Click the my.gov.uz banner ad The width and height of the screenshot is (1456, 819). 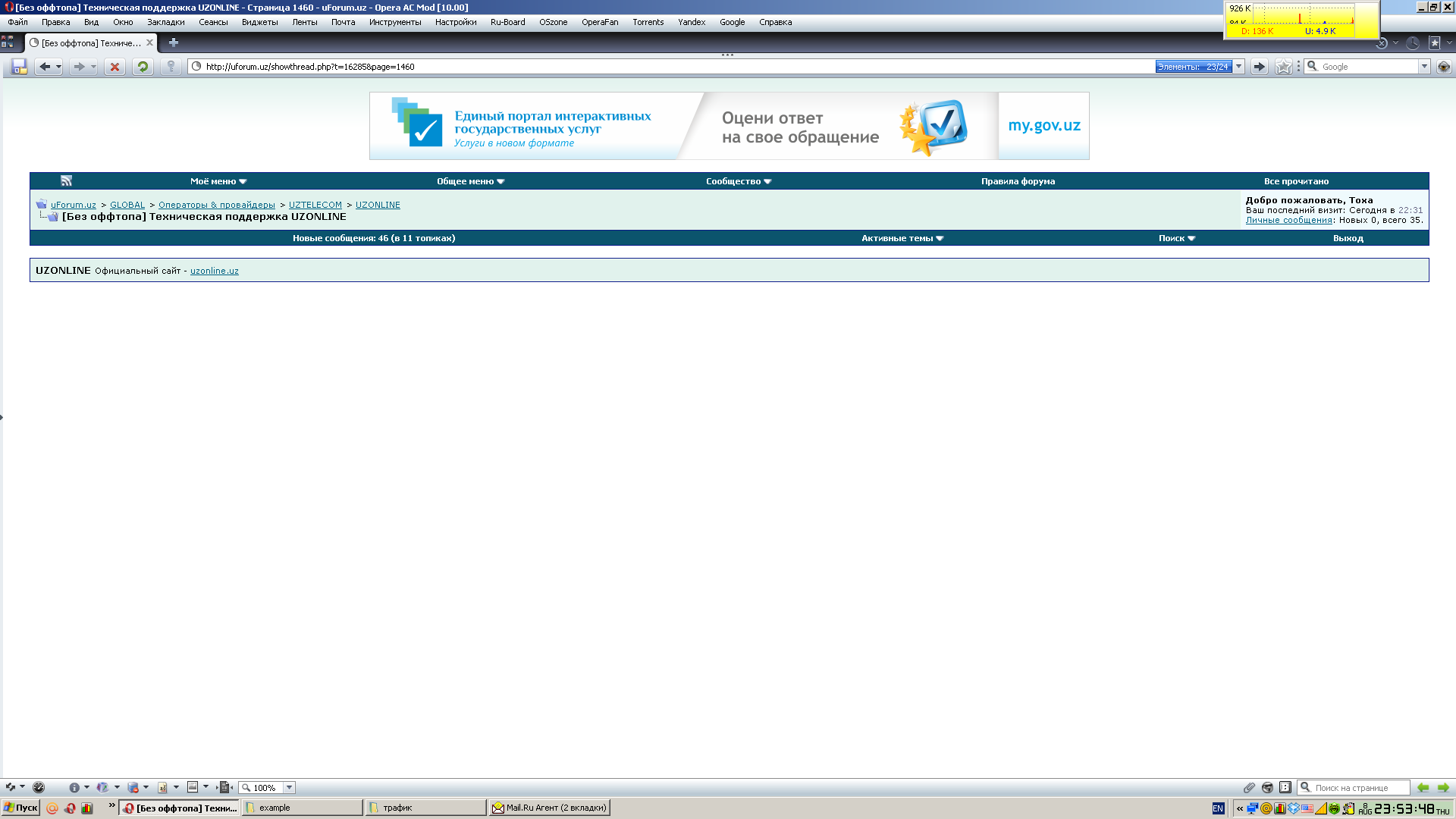pos(729,126)
